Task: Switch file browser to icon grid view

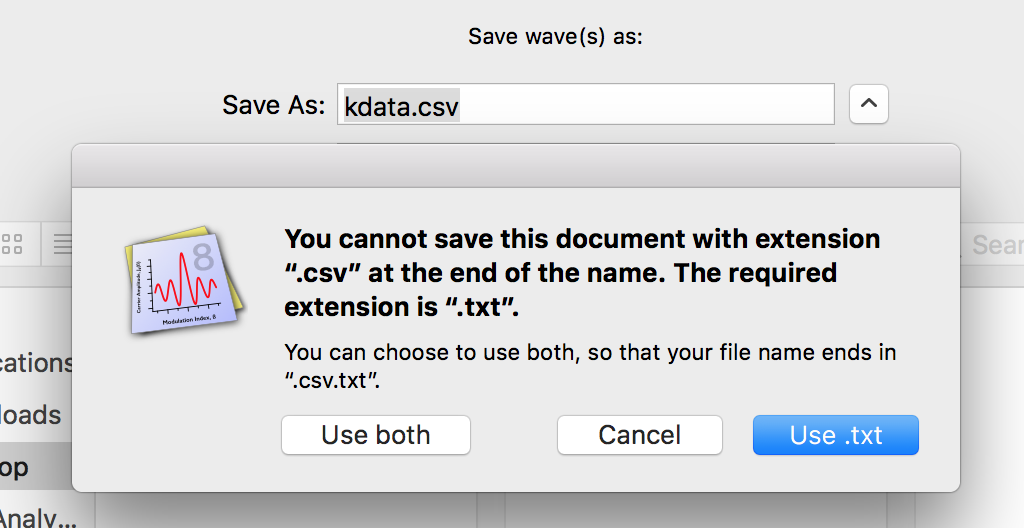Action: click(x=13, y=244)
